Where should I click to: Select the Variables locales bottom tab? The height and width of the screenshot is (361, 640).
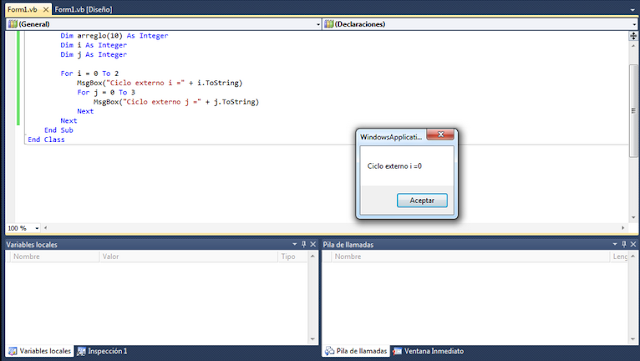tap(40, 351)
